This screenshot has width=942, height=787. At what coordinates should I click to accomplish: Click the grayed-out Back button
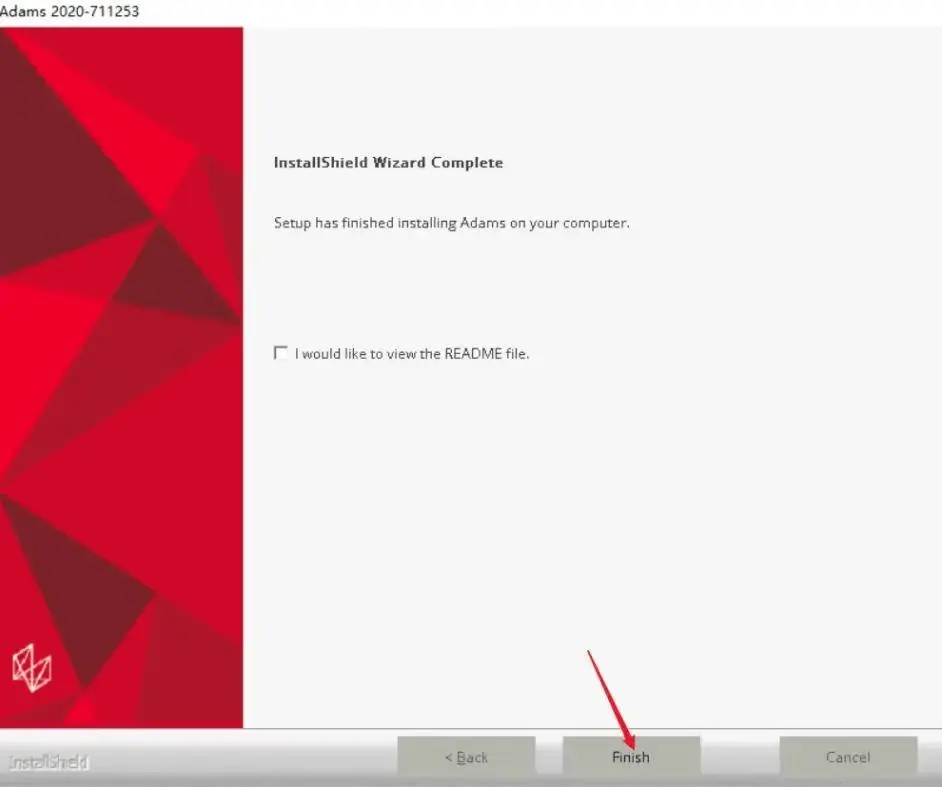pyautogui.click(x=466, y=756)
